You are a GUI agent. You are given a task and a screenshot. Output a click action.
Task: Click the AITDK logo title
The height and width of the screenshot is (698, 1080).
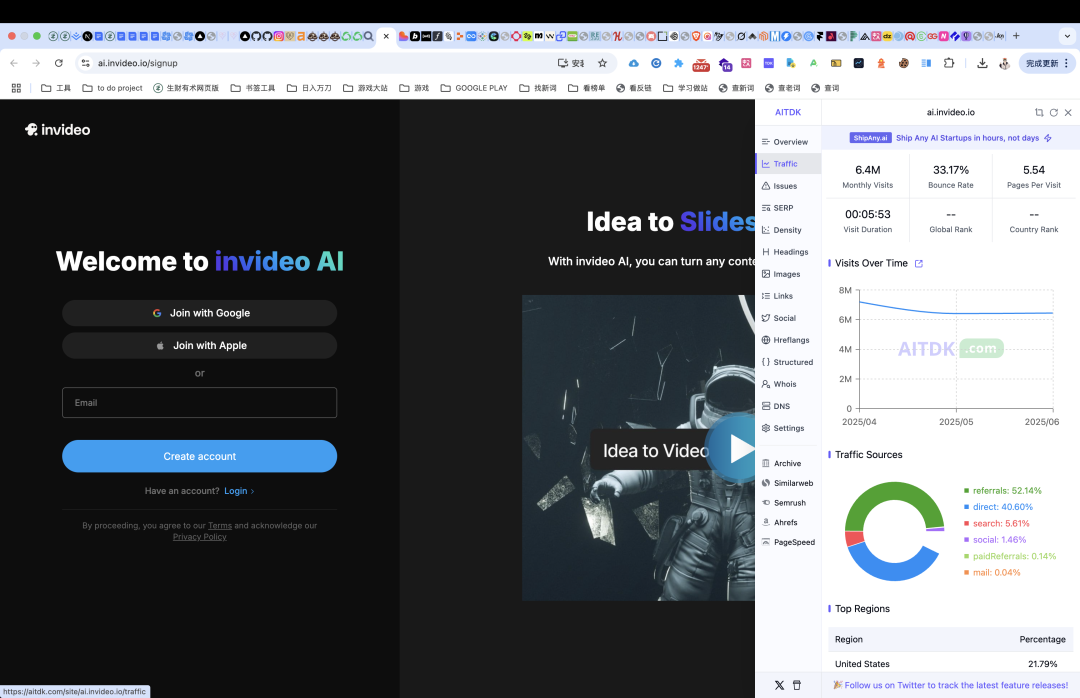pyautogui.click(x=788, y=112)
